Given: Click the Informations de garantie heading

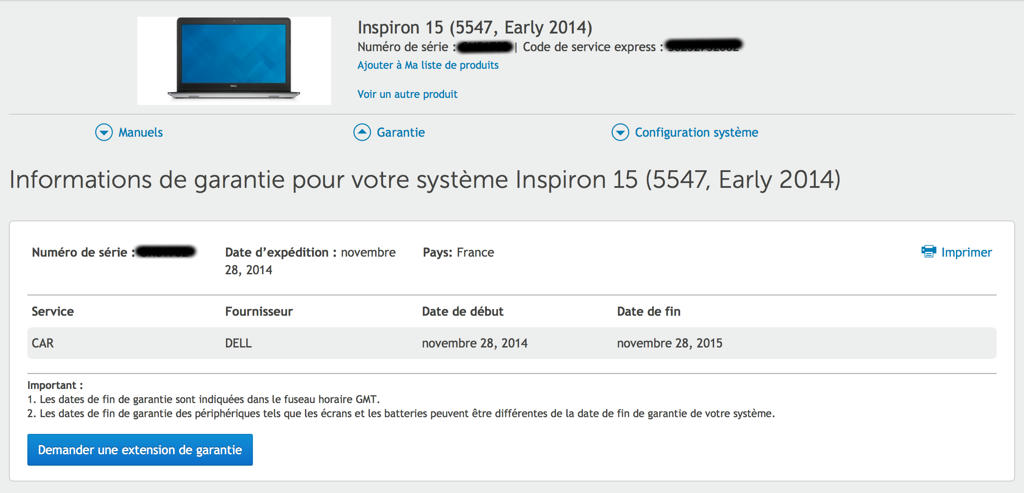Looking at the screenshot, I should [424, 180].
